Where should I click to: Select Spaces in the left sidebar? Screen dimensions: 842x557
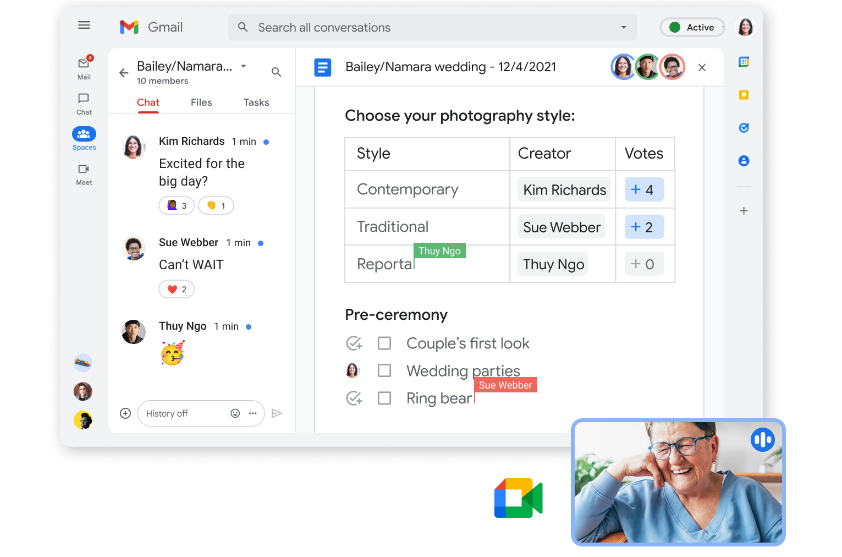[84, 139]
